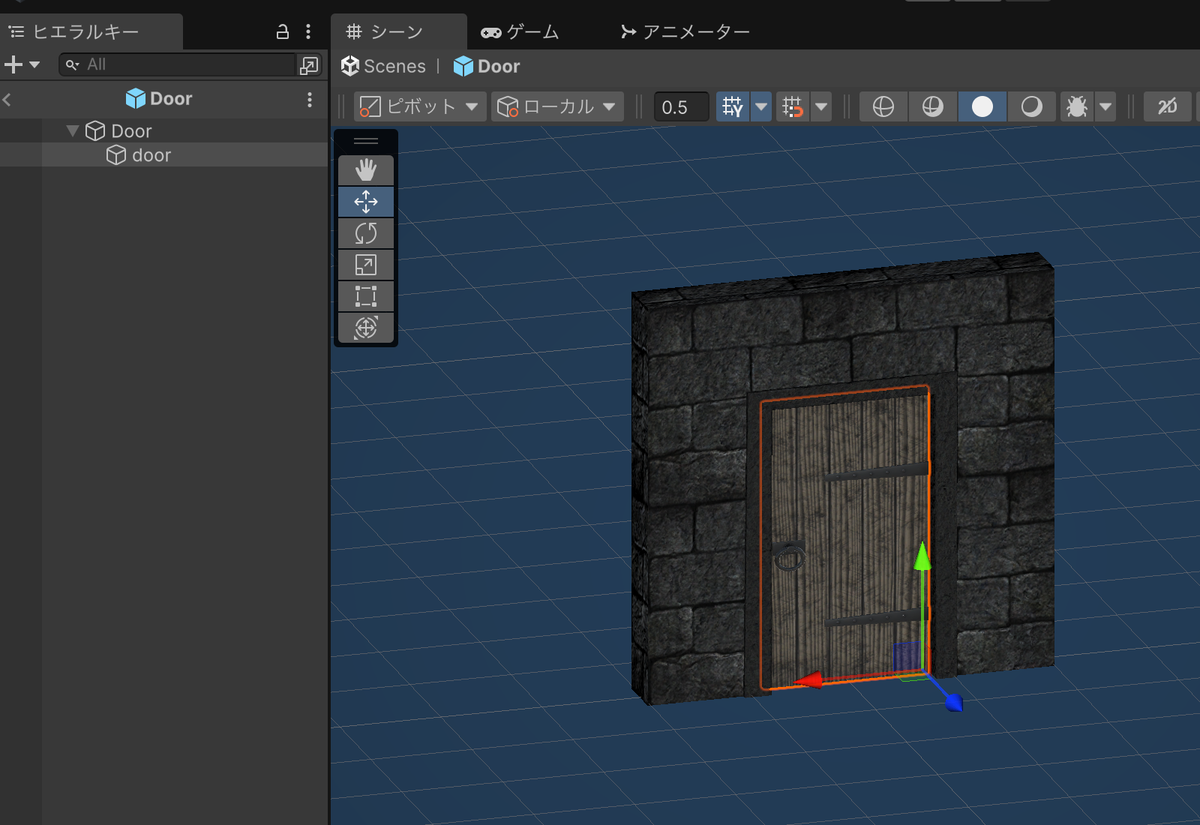Select the Move tool in overlay
Viewport: 1200px width, 825px height.
tap(366, 202)
